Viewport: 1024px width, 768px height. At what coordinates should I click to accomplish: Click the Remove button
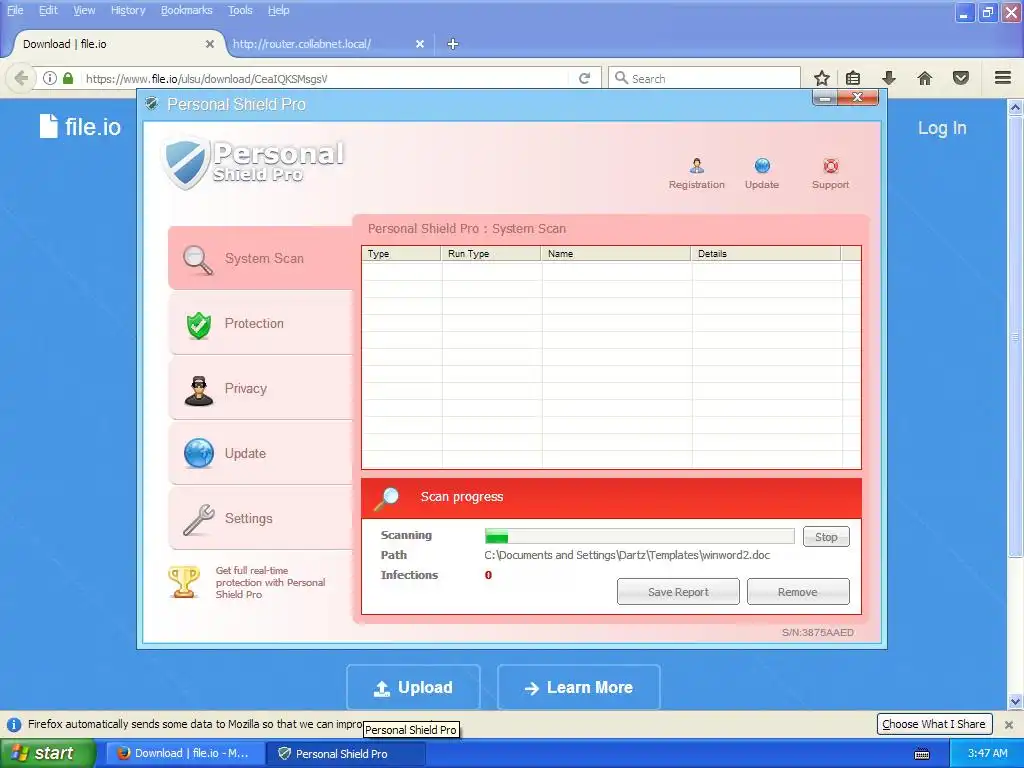pos(797,592)
